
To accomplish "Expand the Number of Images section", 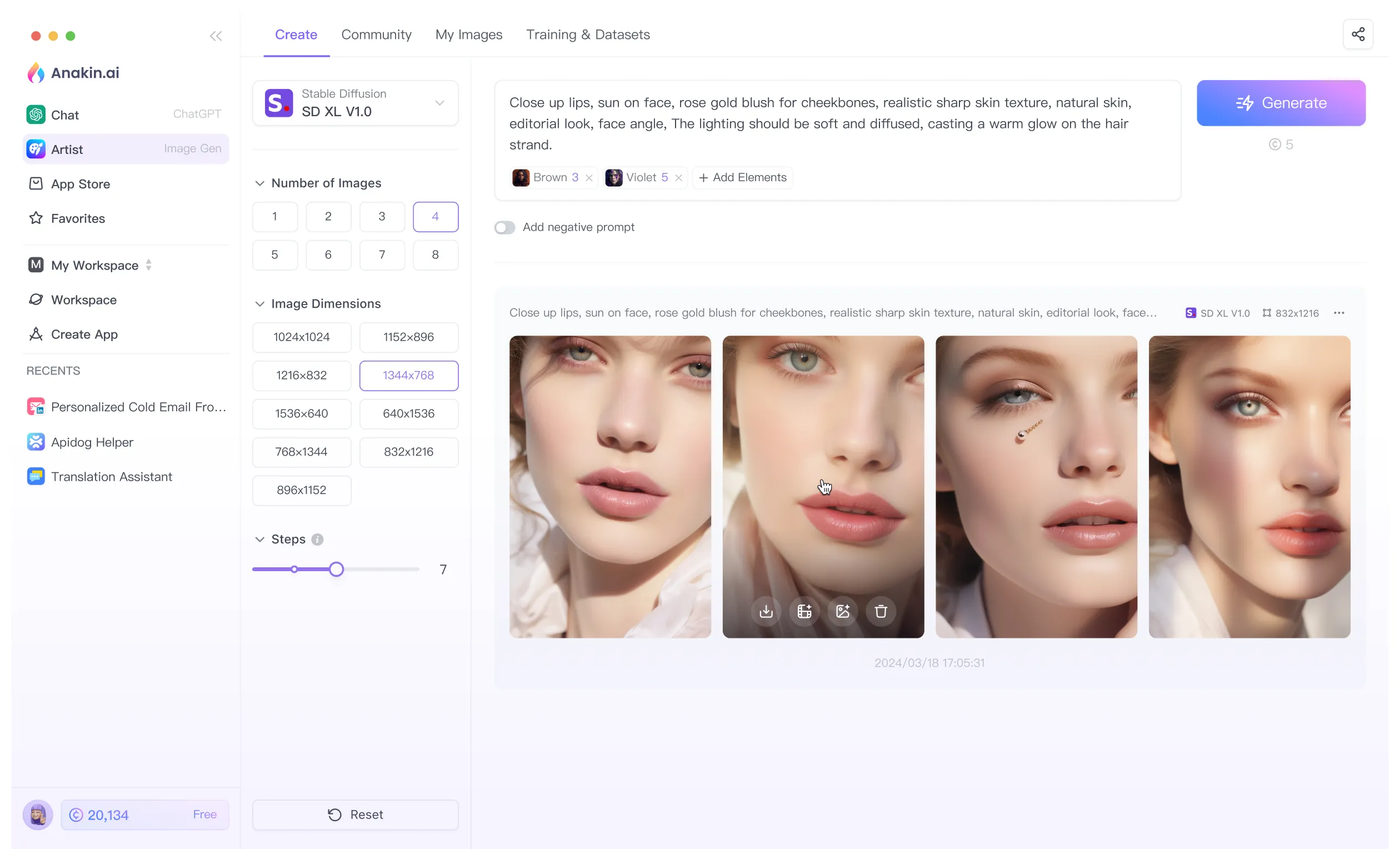I will (x=260, y=182).
